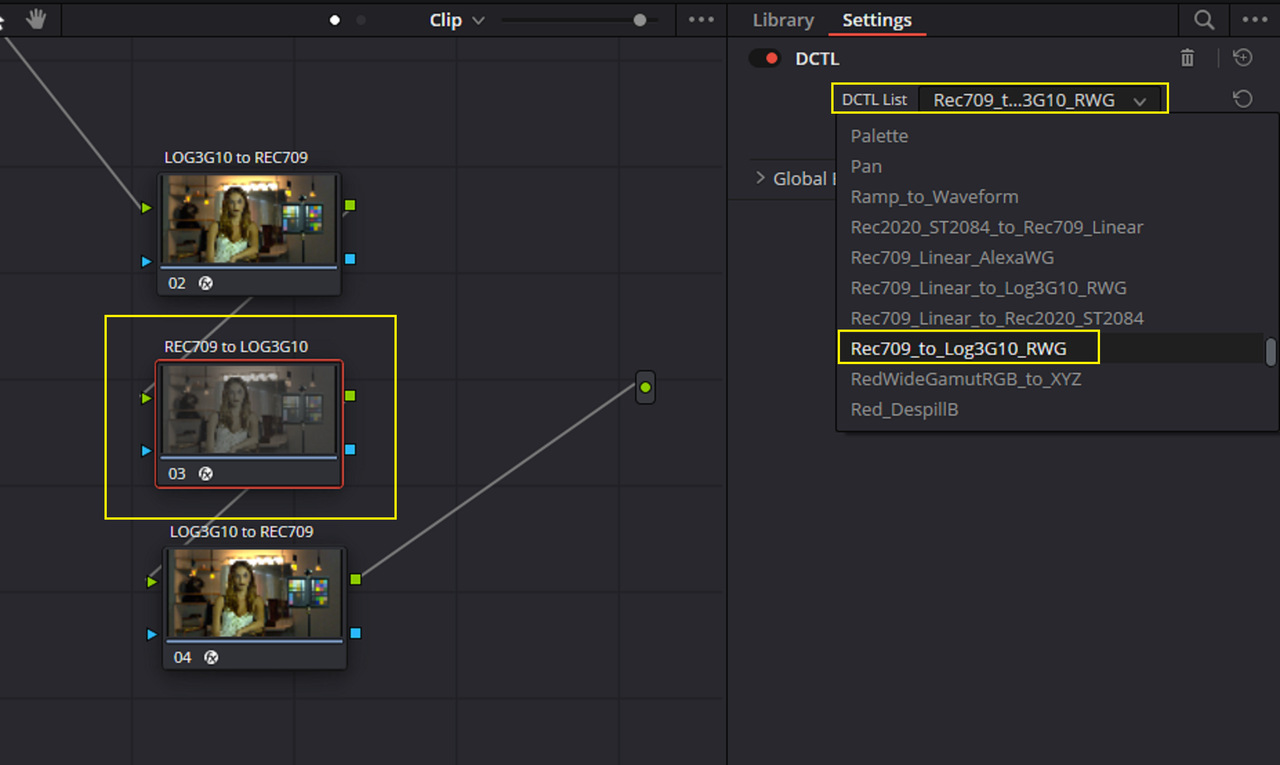Click the FX badge on node 04
This screenshot has height=765, width=1280.
tap(211, 657)
